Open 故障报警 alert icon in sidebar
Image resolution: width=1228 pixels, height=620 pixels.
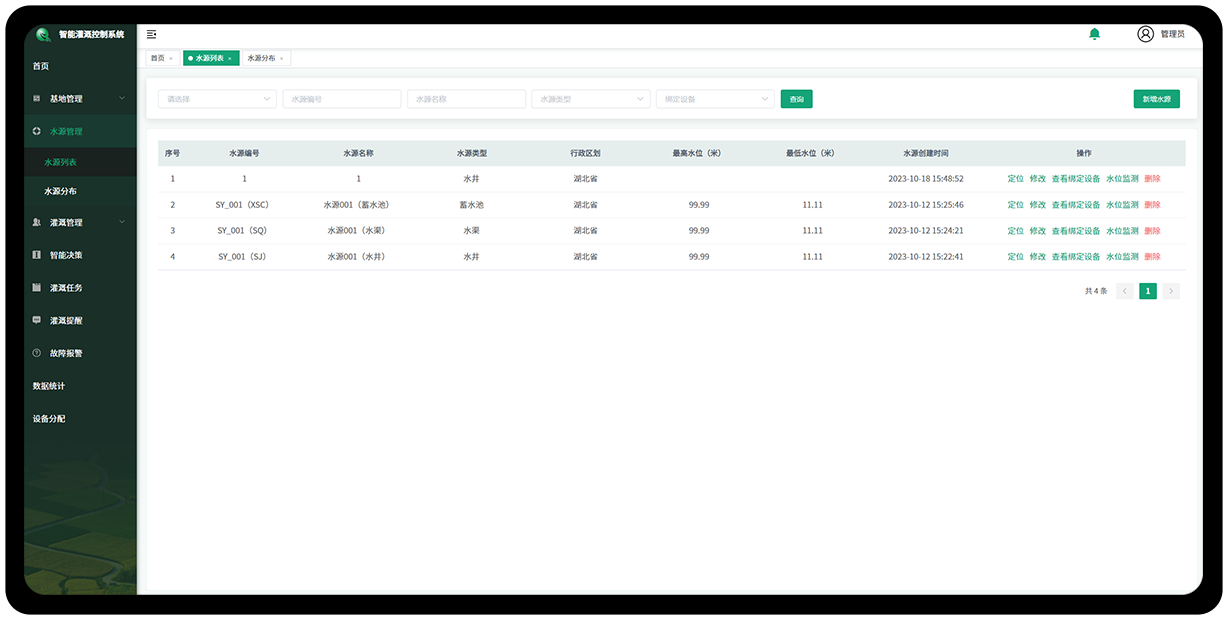coord(37,353)
